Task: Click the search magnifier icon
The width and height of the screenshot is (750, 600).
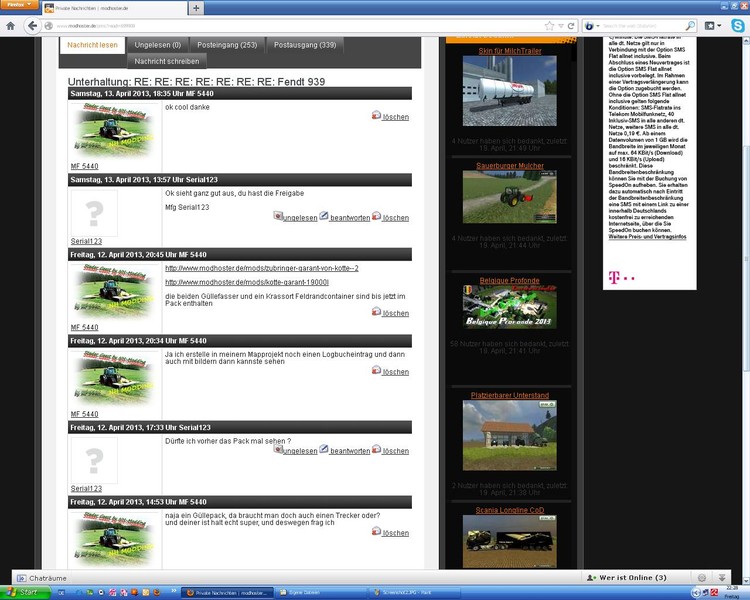Action: (690, 26)
